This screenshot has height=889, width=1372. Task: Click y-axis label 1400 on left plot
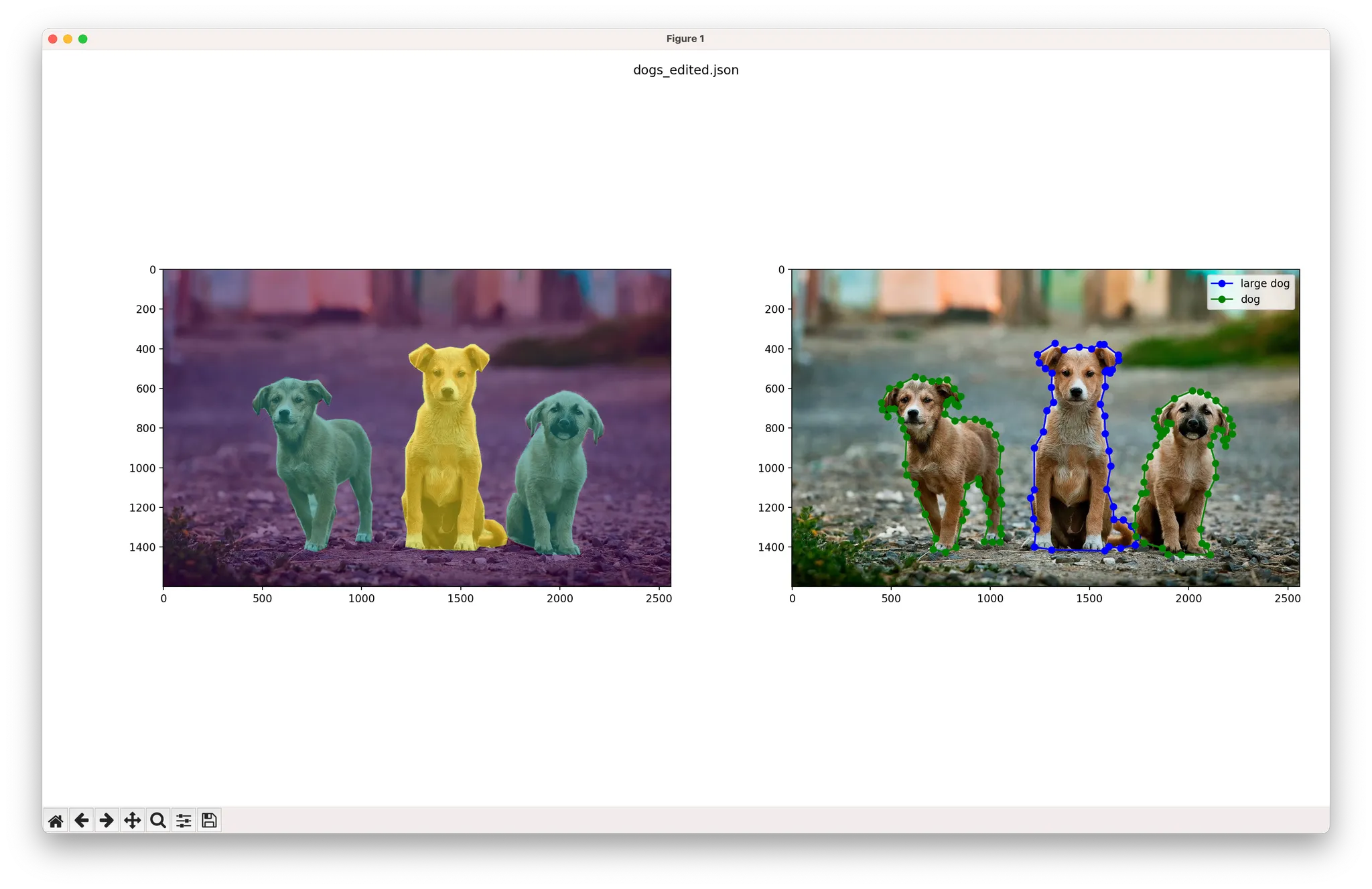pos(142,547)
